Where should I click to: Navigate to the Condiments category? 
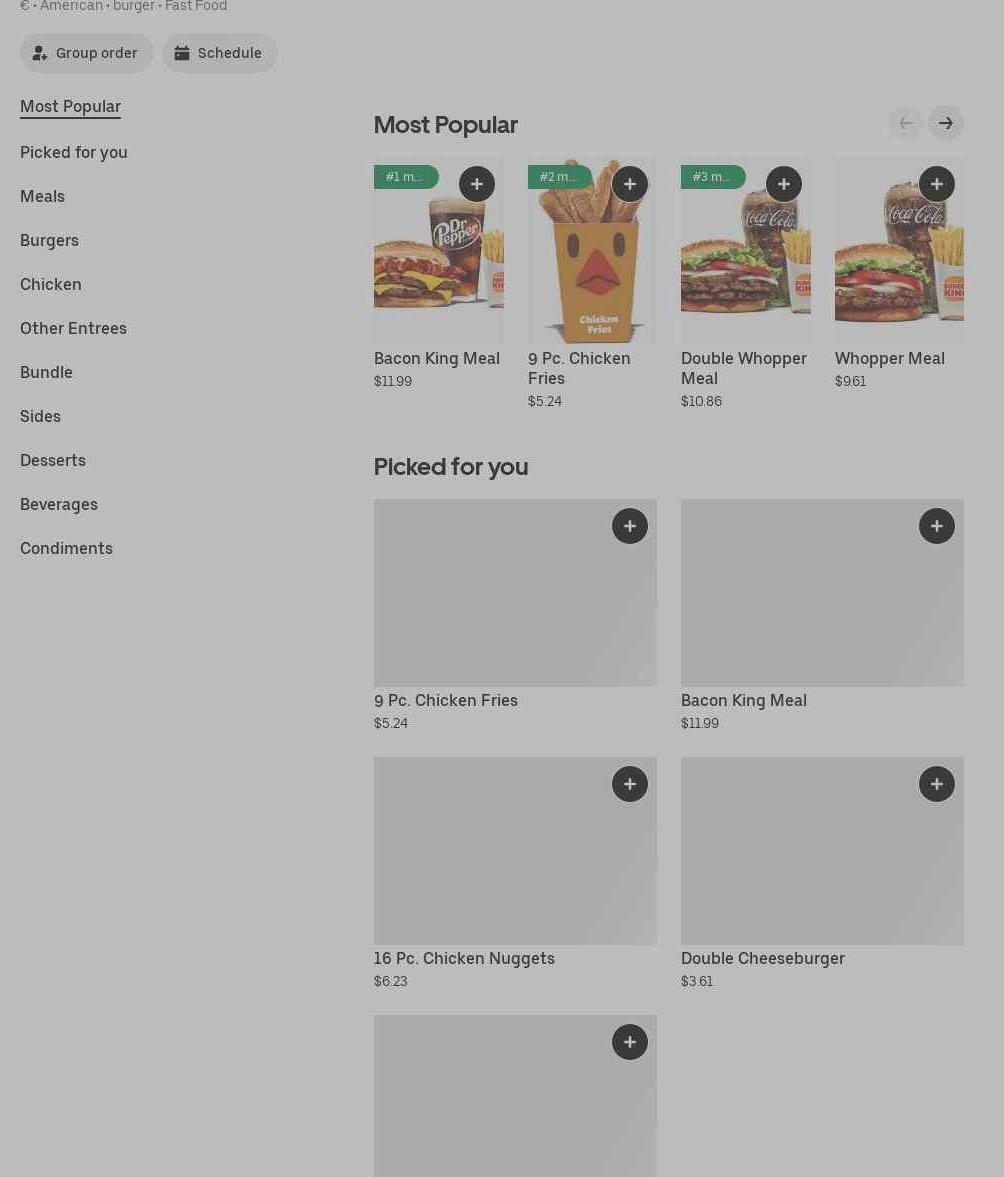click(66, 548)
